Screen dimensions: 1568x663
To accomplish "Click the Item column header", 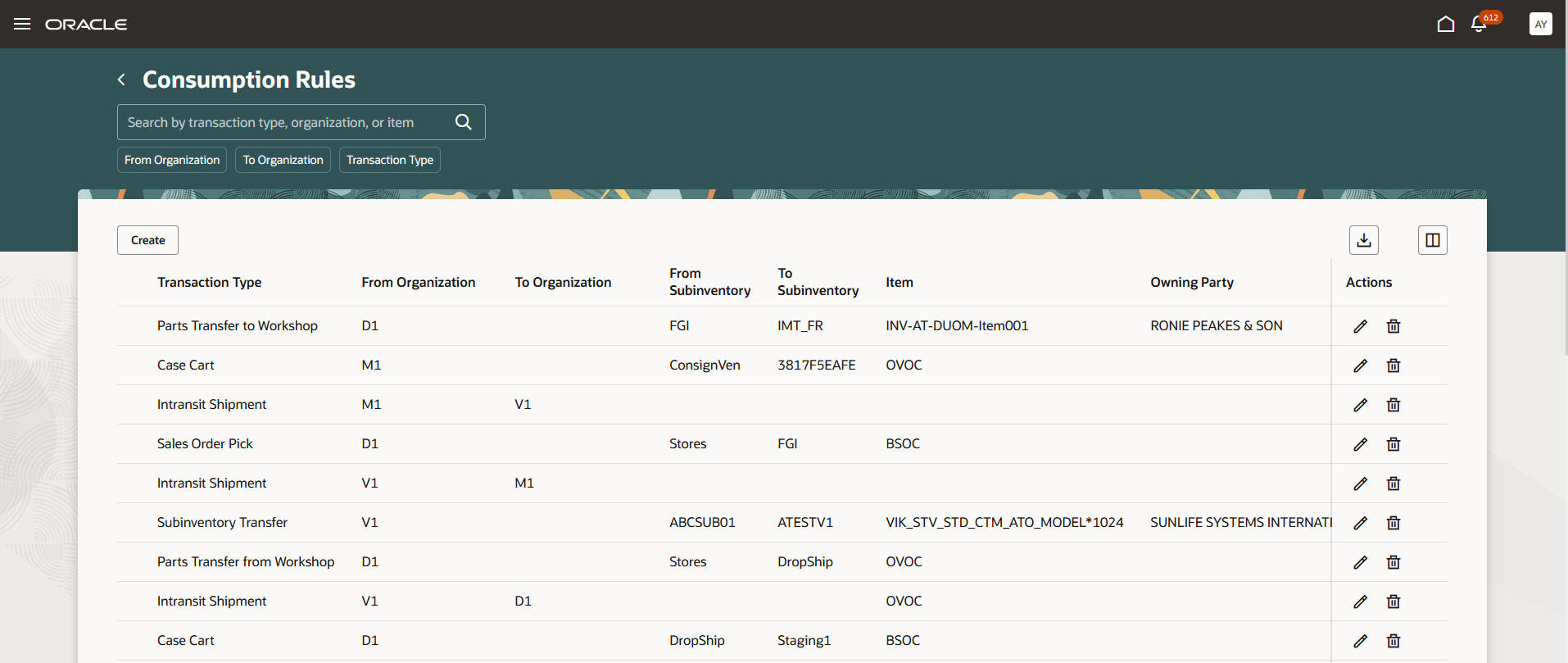I will [x=900, y=282].
